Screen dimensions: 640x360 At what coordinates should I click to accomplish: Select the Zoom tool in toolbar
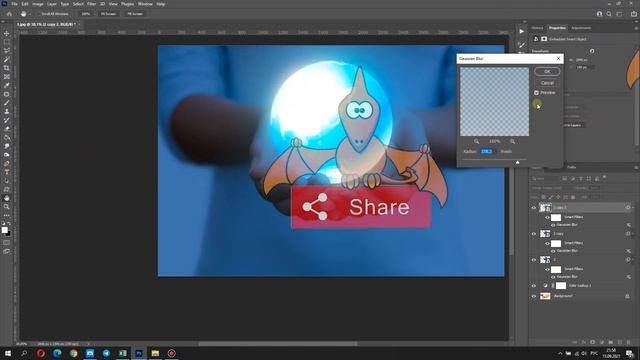coord(7,207)
